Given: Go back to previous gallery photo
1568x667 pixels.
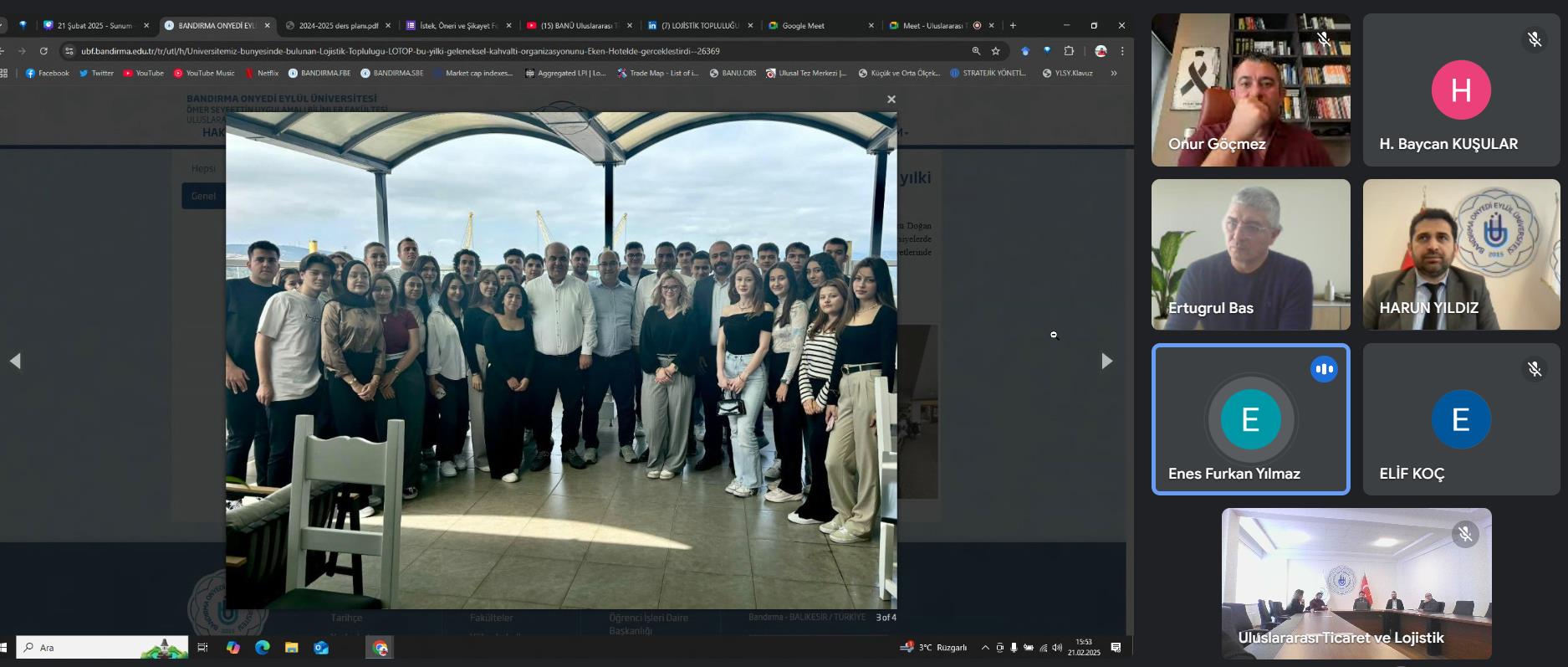Looking at the screenshot, I should point(15,361).
